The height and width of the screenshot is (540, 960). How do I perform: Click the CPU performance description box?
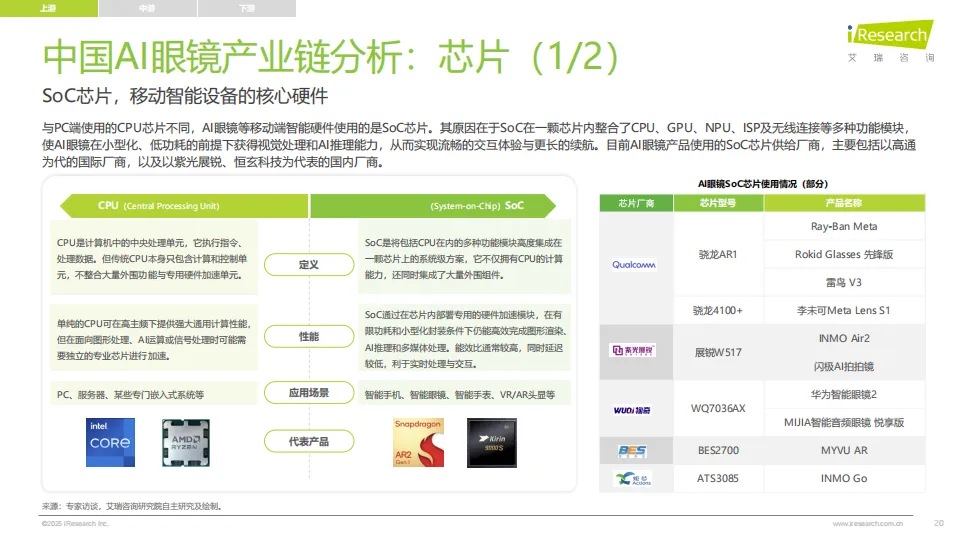154,339
